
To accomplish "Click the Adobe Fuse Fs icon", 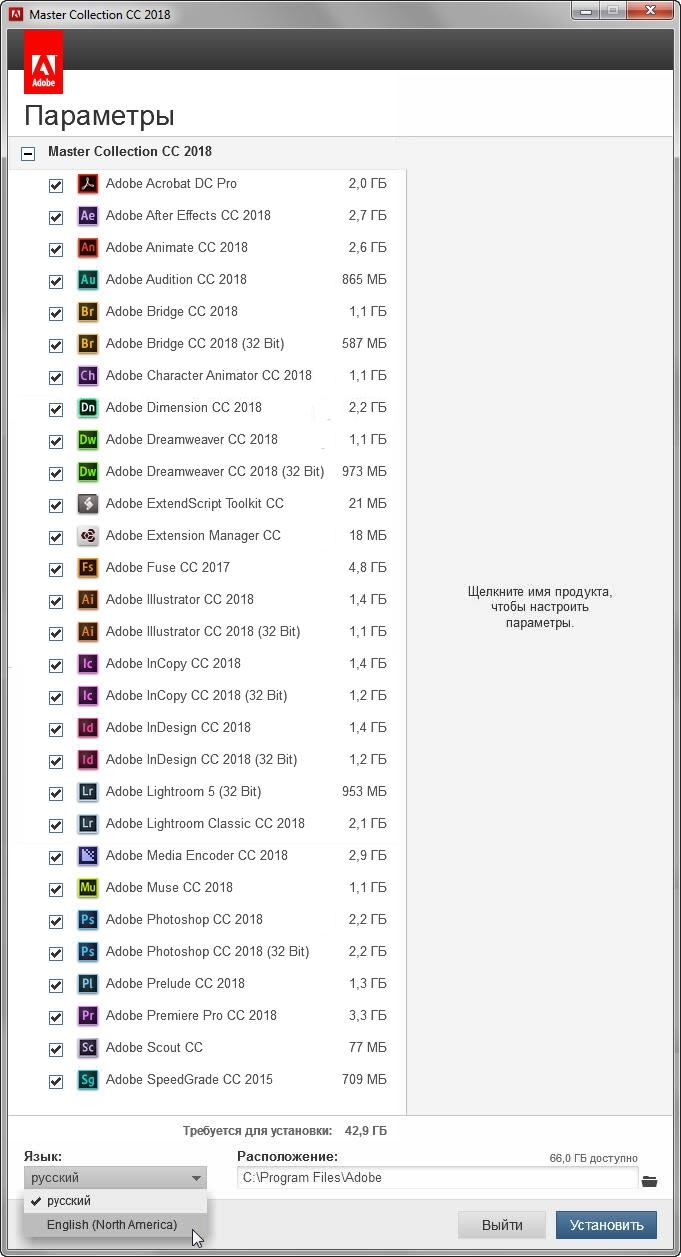I will point(88,568).
